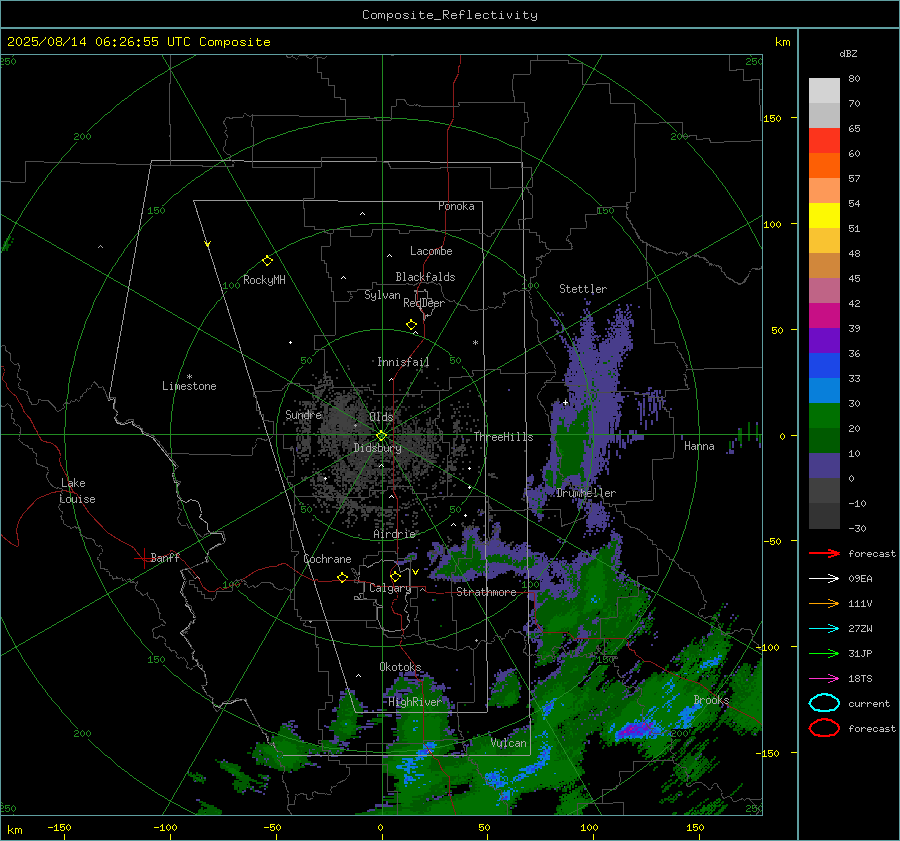Click the Strathmore label
Viewport: 900px width, 841px height.
(486, 592)
